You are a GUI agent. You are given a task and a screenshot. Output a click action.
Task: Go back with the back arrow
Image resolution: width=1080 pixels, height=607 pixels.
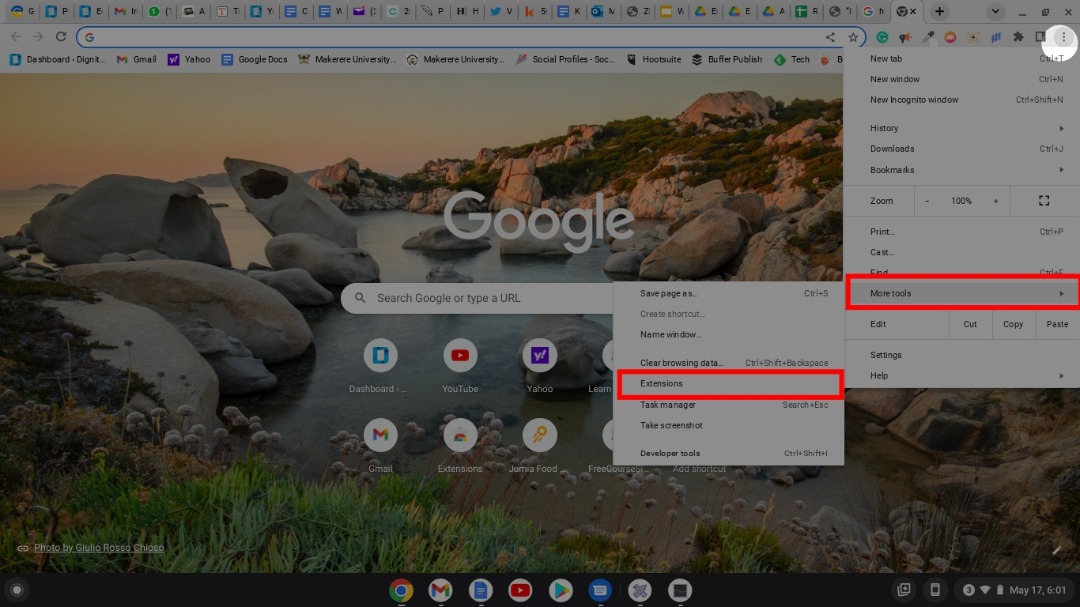pos(16,37)
